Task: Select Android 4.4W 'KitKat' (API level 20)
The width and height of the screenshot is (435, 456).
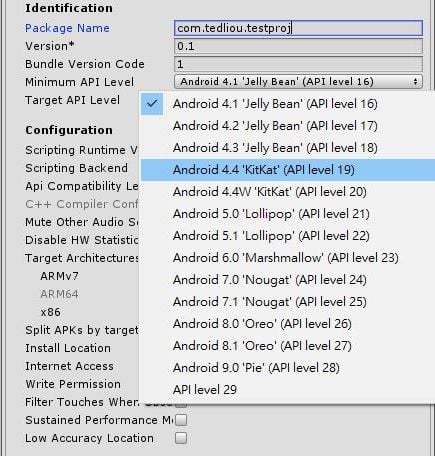Action: tap(288, 192)
